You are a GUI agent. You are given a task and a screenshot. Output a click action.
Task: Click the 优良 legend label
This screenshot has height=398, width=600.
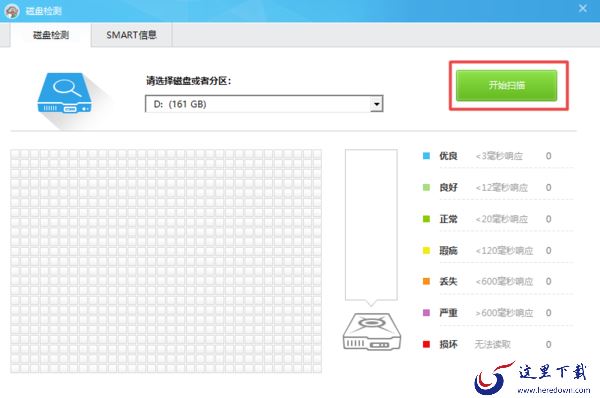(x=448, y=156)
